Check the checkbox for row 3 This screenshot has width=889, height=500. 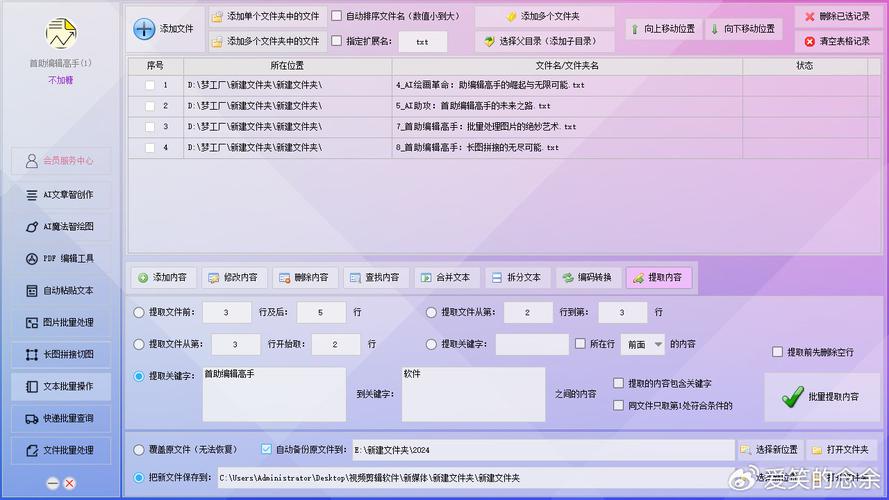tap(150, 127)
